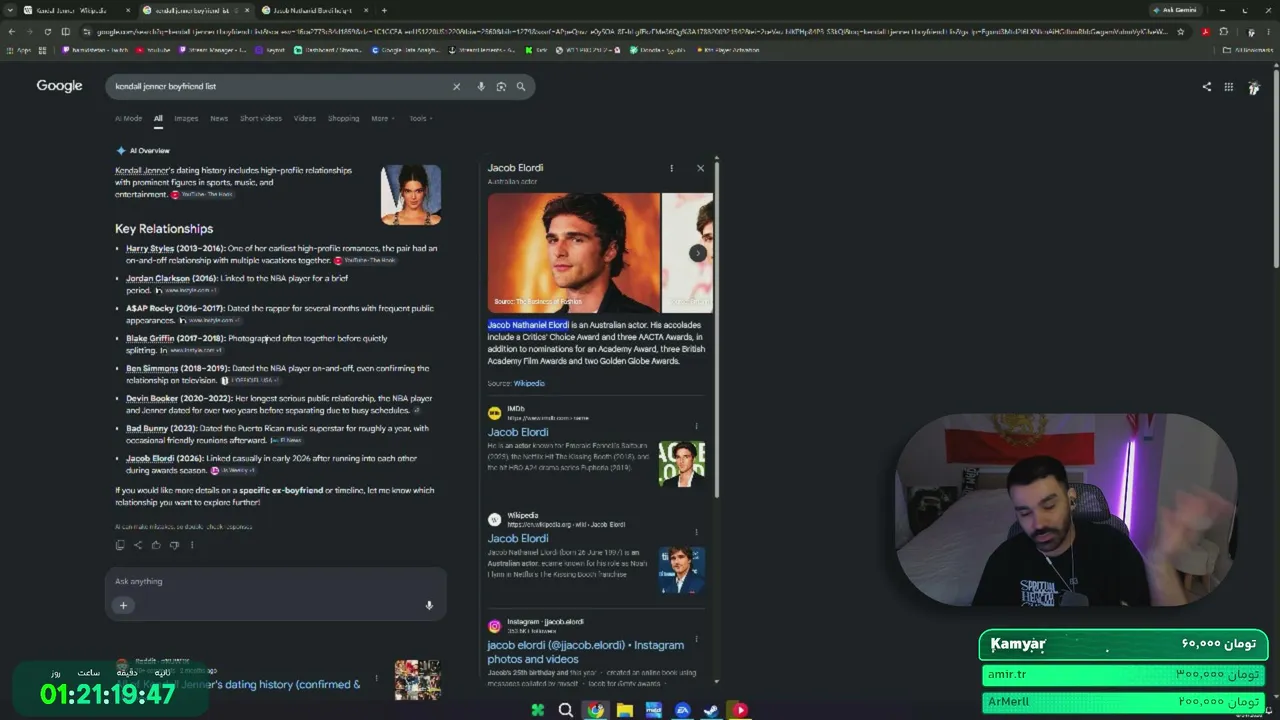Go to the Google logo homepage
The height and width of the screenshot is (720, 1280).
click(x=60, y=86)
